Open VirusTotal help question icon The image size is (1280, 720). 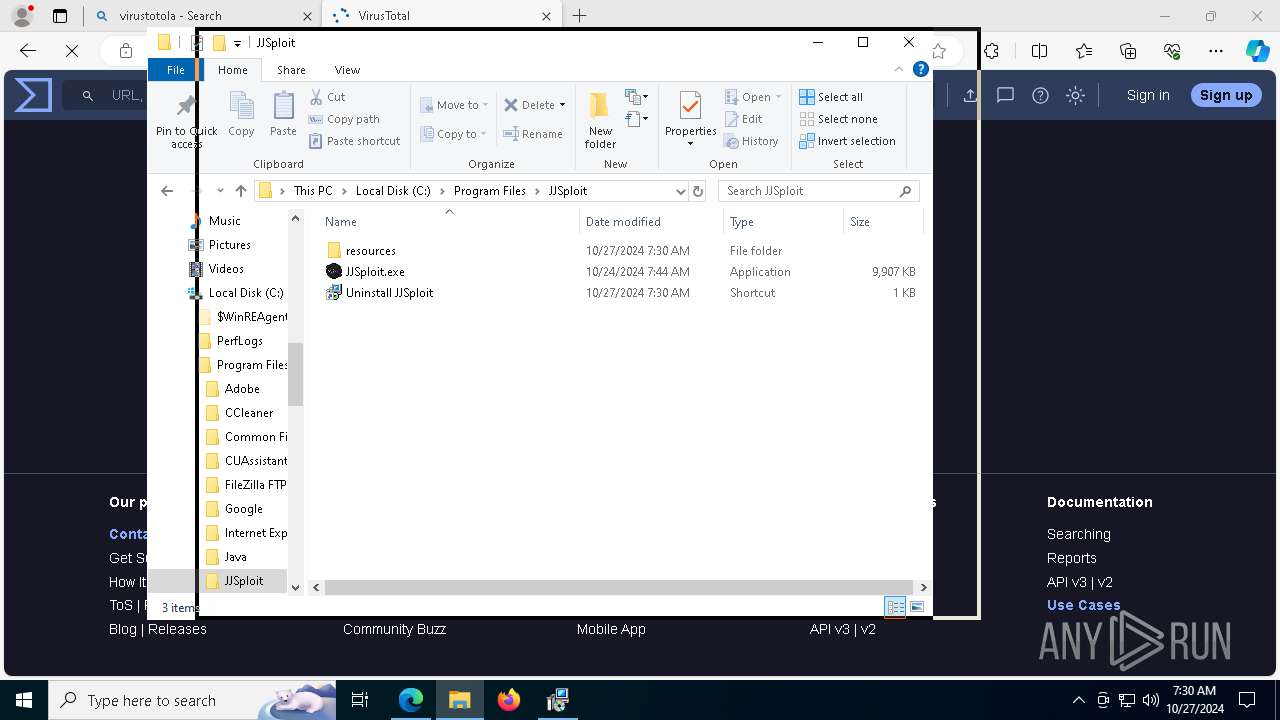click(1040, 96)
